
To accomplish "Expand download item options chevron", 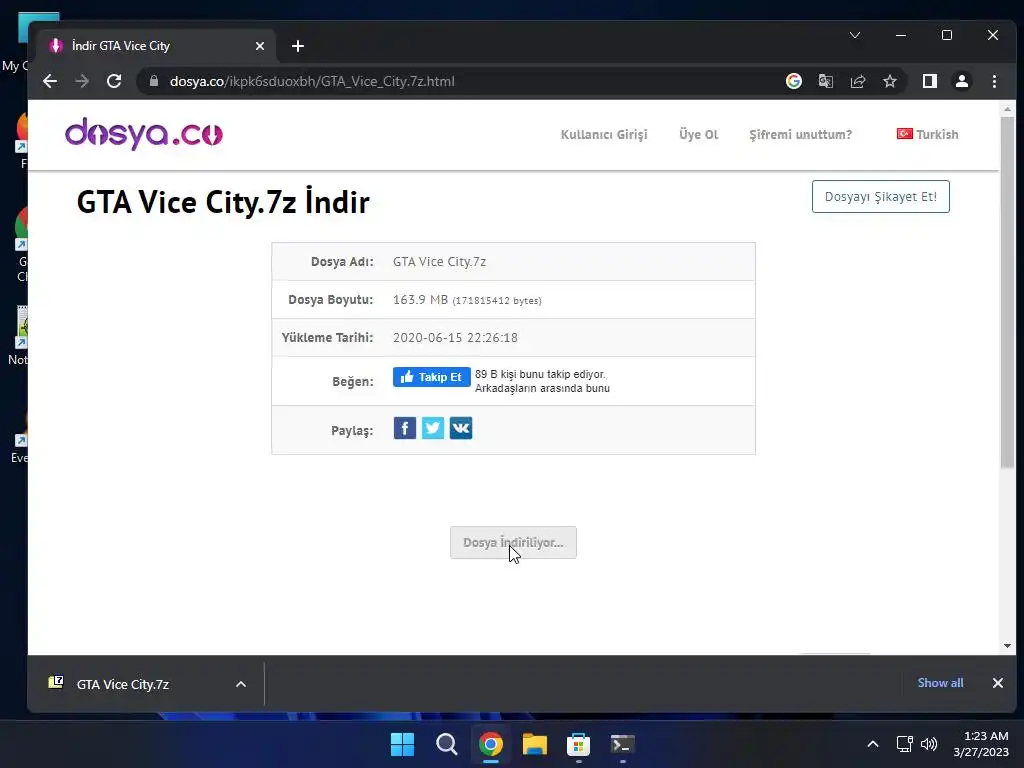I will (x=241, y=684).
